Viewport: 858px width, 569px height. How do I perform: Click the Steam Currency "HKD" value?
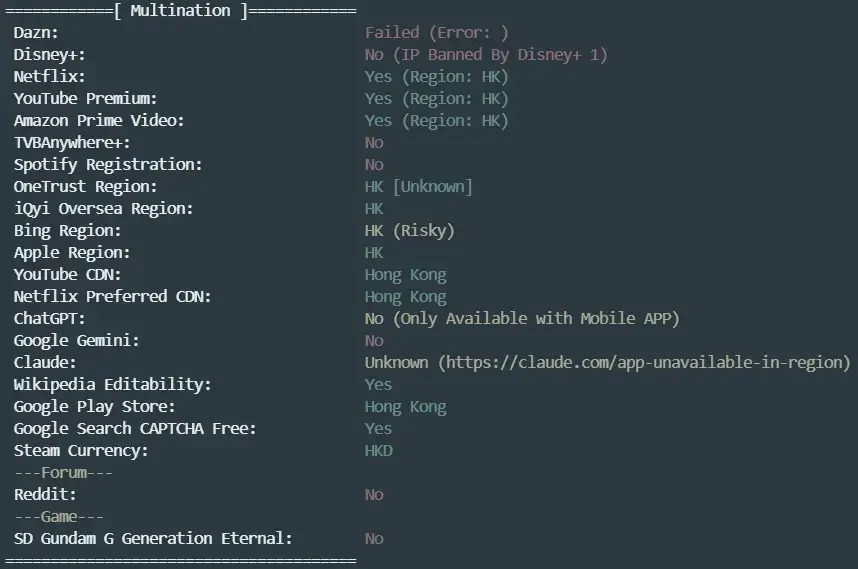click(378, 451)
